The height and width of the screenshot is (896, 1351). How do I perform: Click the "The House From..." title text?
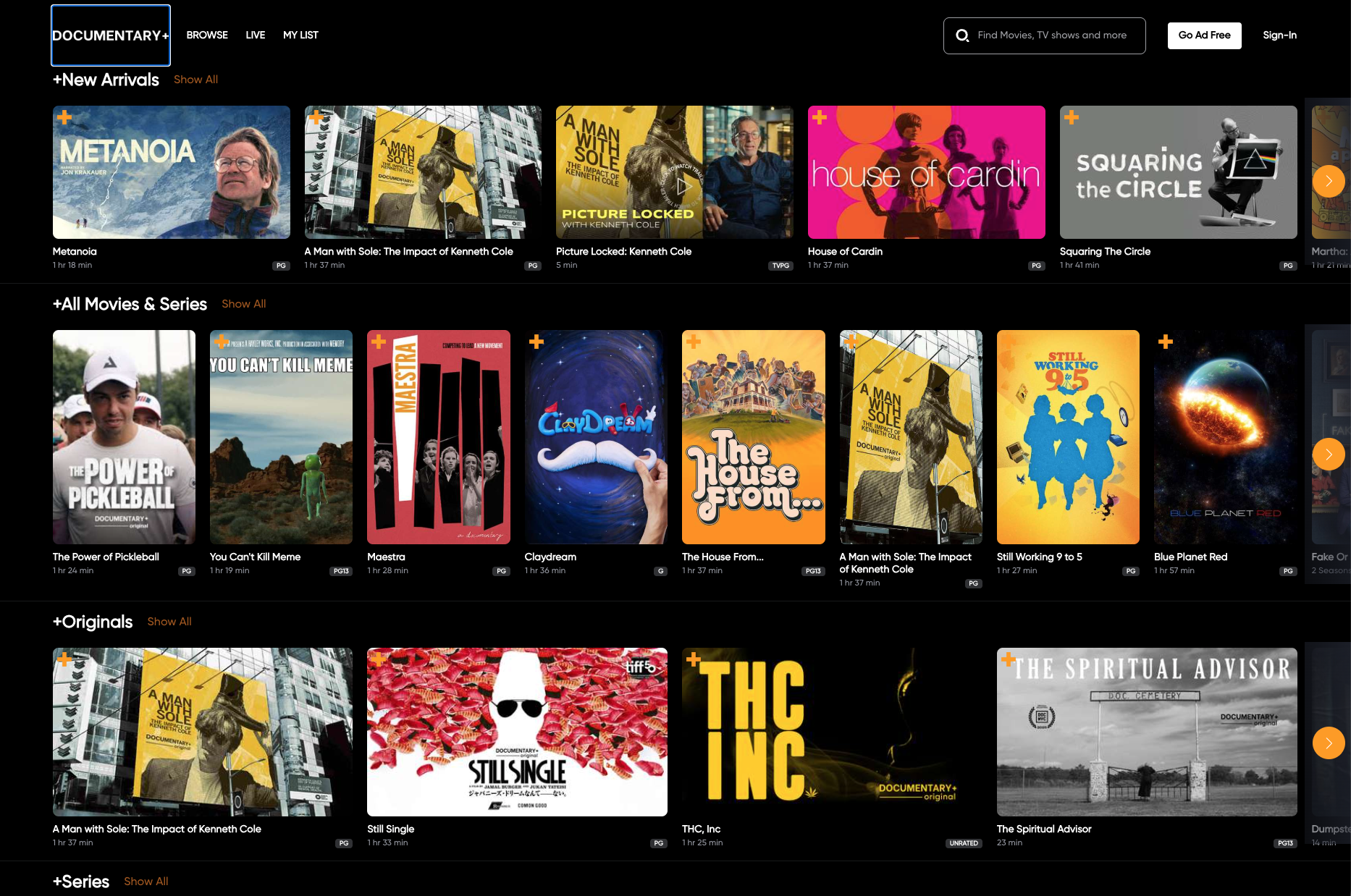coord(723,557)
